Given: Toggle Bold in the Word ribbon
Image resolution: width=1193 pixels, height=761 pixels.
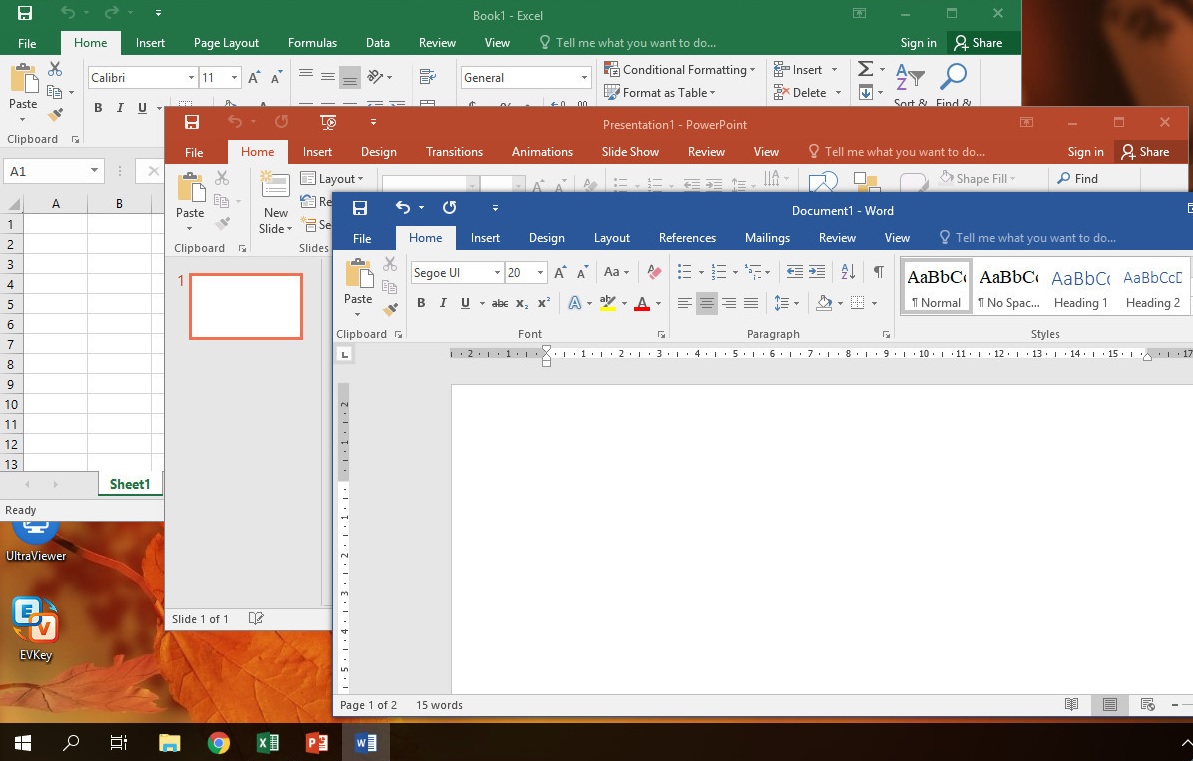Looking at the screenshot, I should click(x=421, y=303).
